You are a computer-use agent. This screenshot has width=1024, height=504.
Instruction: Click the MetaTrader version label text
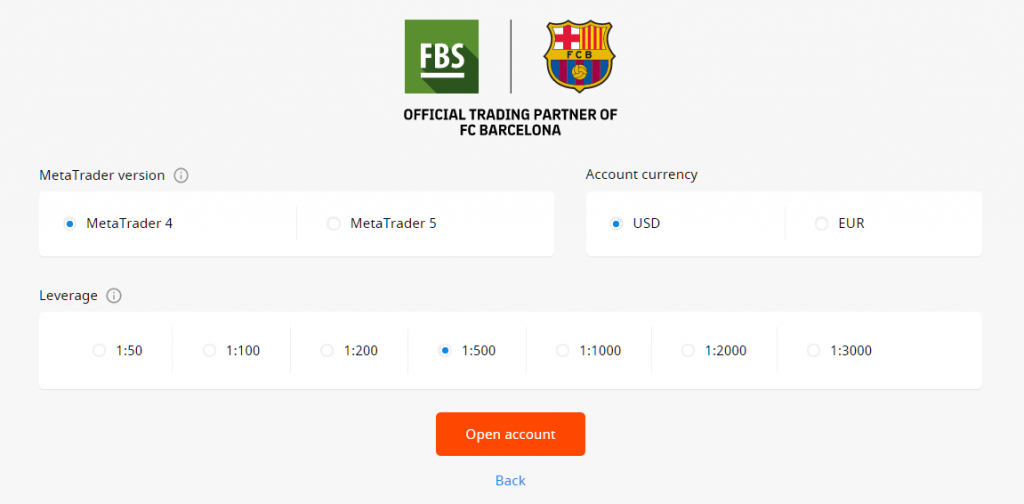pos(102,176)
